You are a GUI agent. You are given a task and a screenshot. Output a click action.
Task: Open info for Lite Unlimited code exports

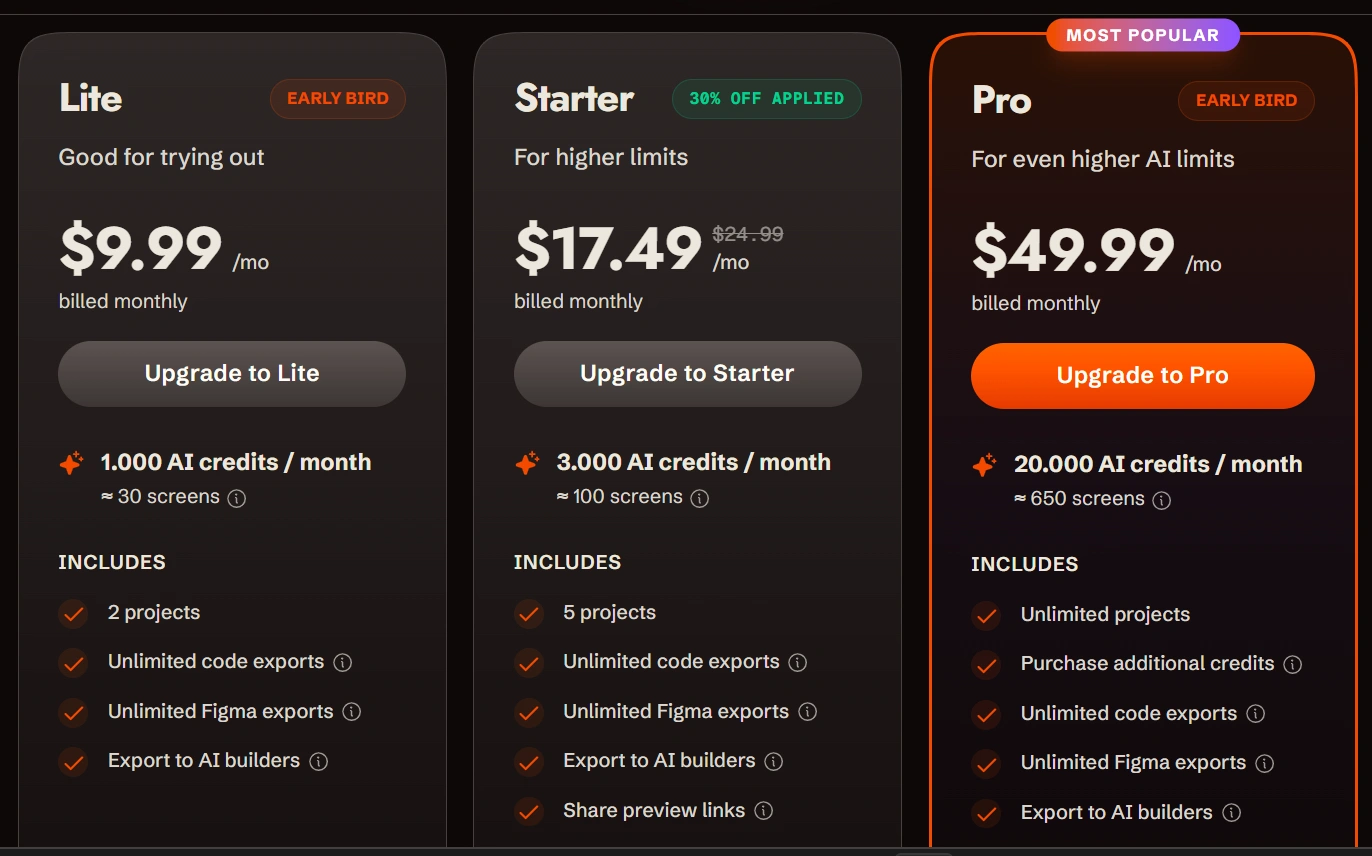pyautogui.click(x=342, y=662)
